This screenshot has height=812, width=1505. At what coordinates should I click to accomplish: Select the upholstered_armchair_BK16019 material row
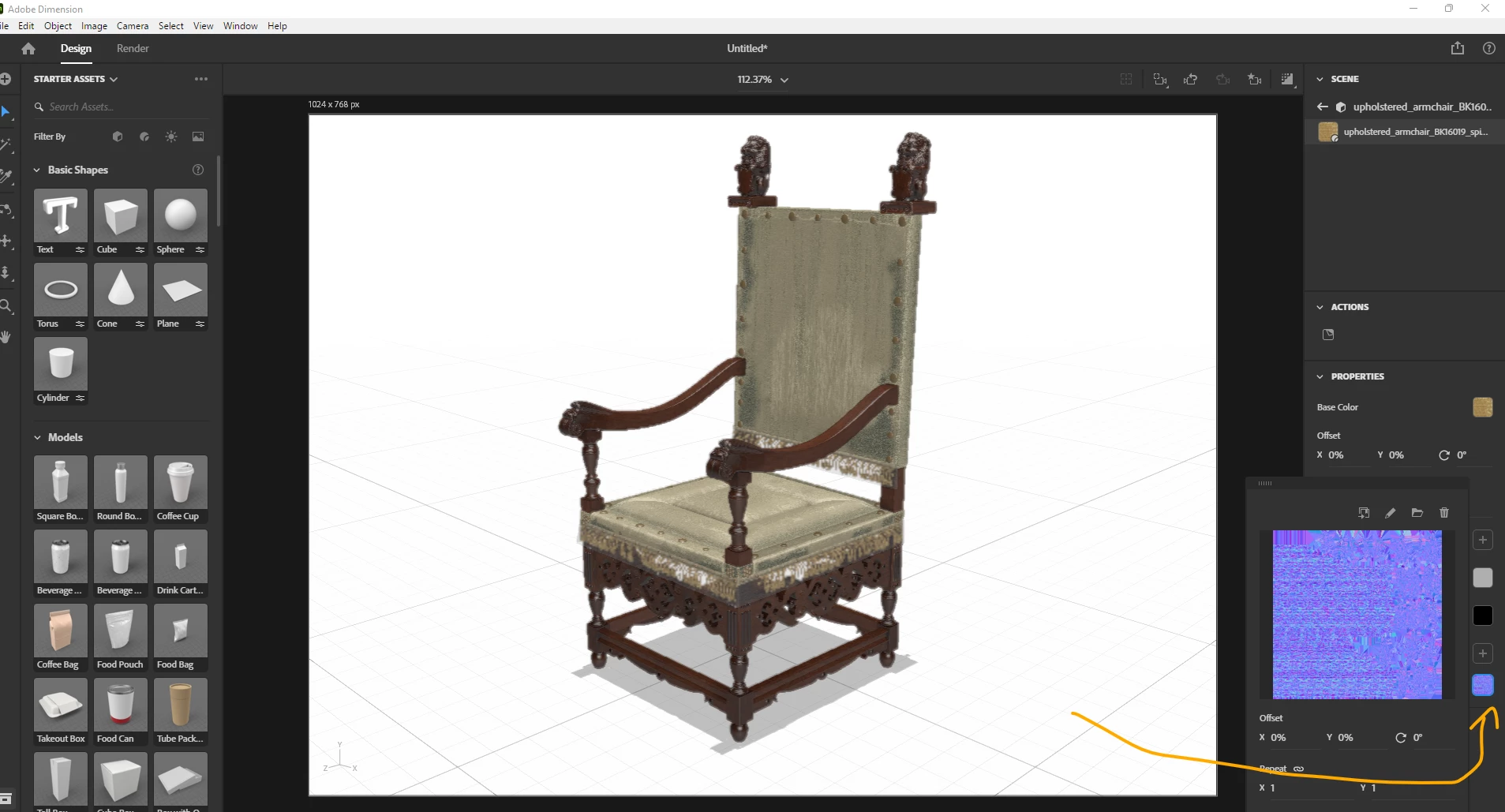point(1405,132)
